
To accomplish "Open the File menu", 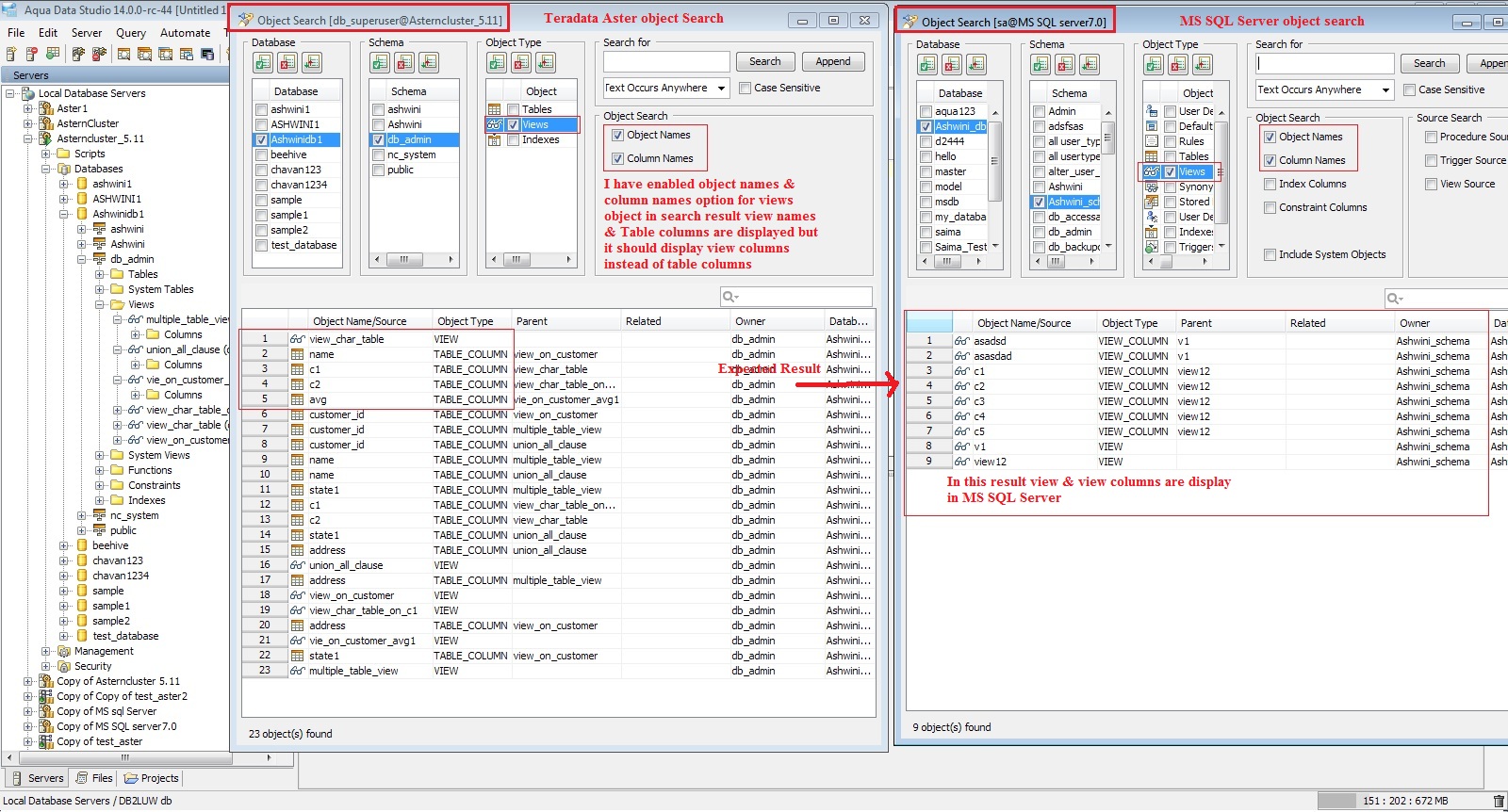I will click(16, 32).
